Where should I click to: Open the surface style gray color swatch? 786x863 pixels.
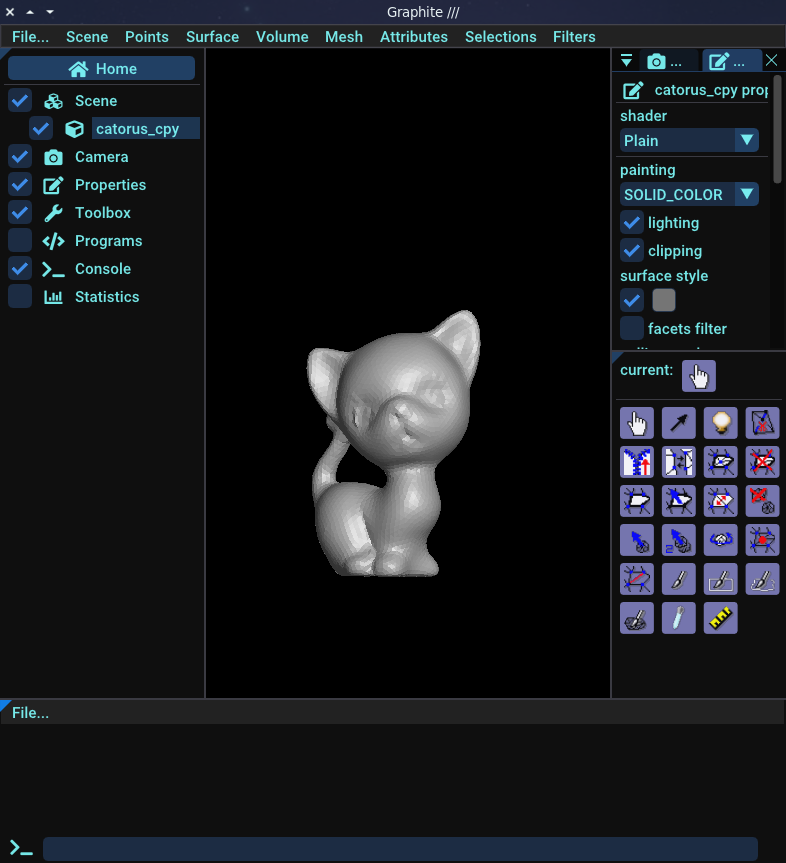point(664,301)
